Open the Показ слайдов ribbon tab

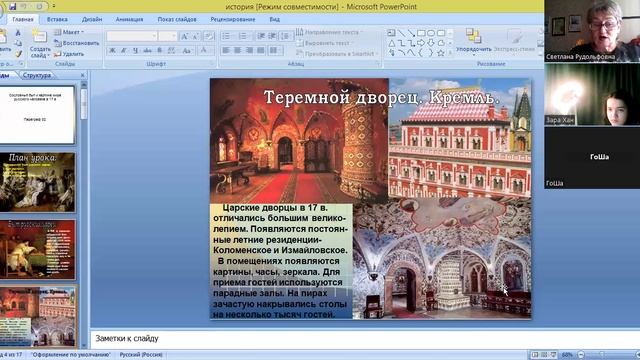point(177,19)
